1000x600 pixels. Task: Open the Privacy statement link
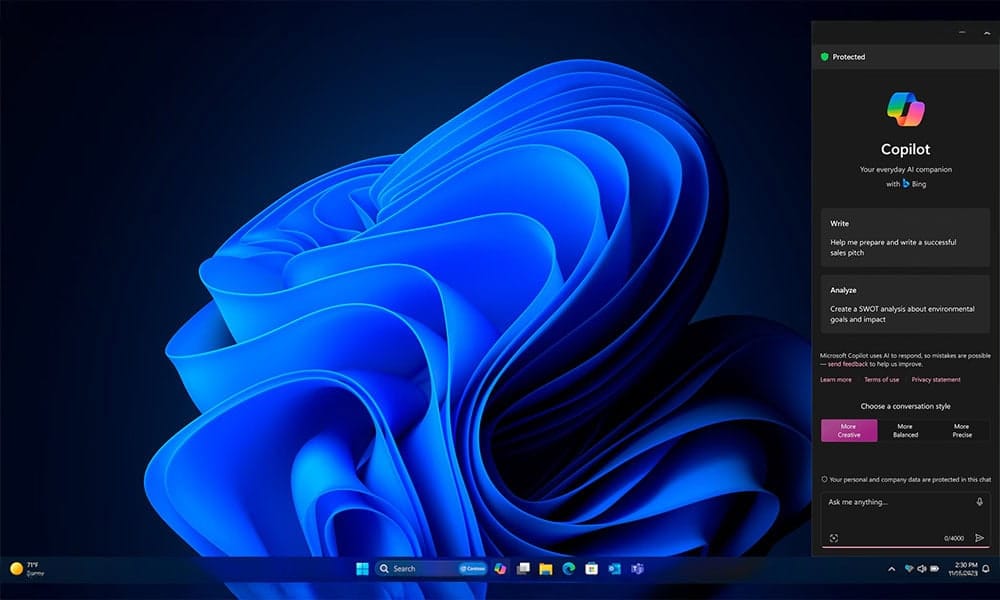(936, 379)
